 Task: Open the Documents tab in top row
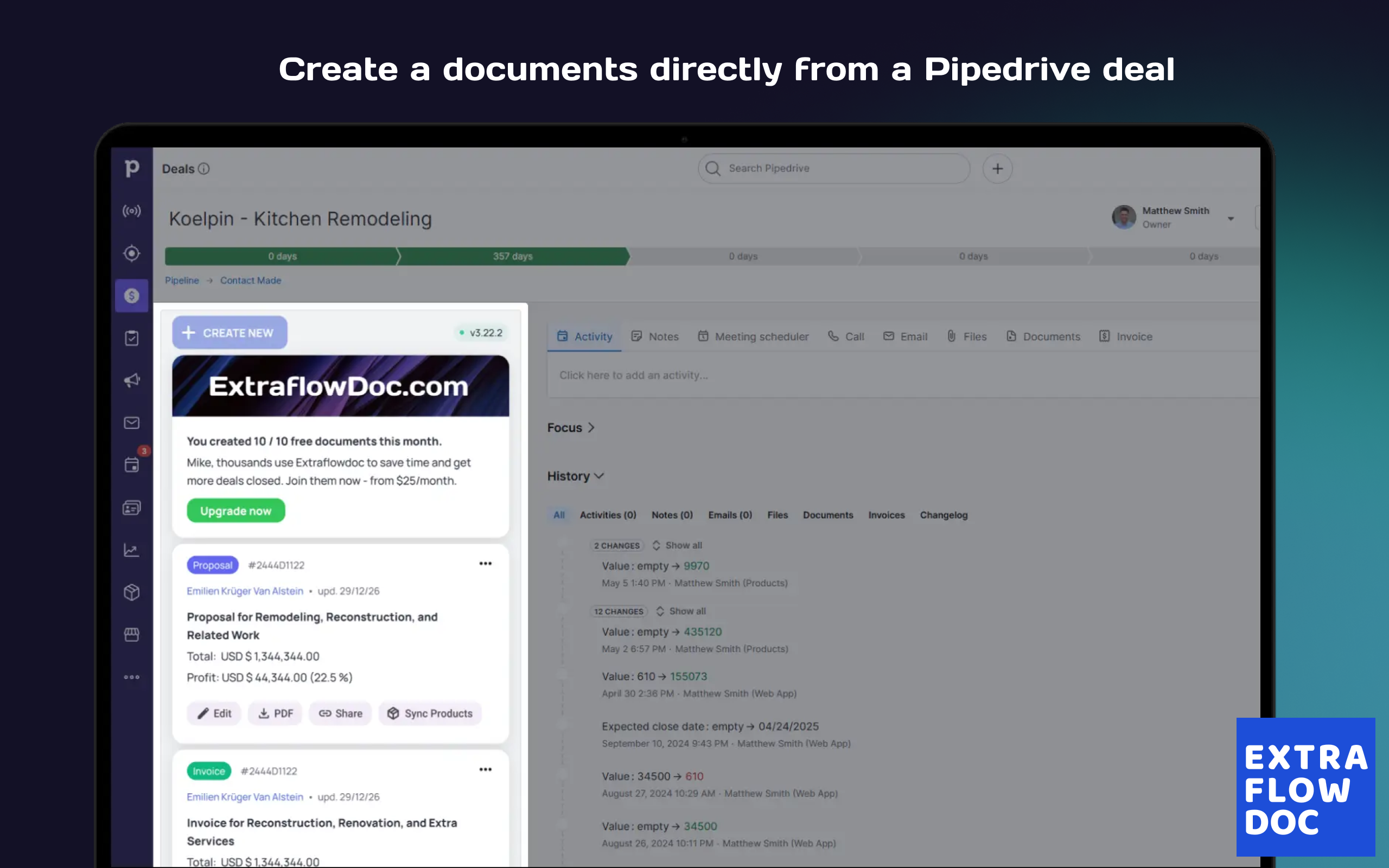(x=1043, y=336)
